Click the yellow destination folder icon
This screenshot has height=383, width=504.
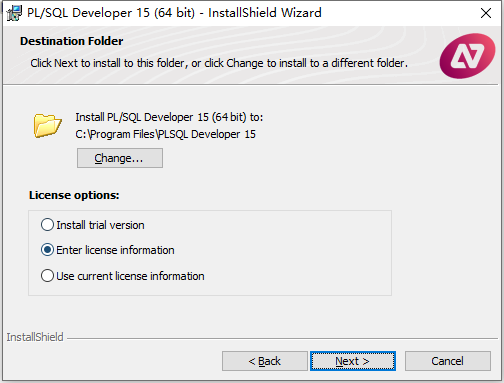click(47, 125)
